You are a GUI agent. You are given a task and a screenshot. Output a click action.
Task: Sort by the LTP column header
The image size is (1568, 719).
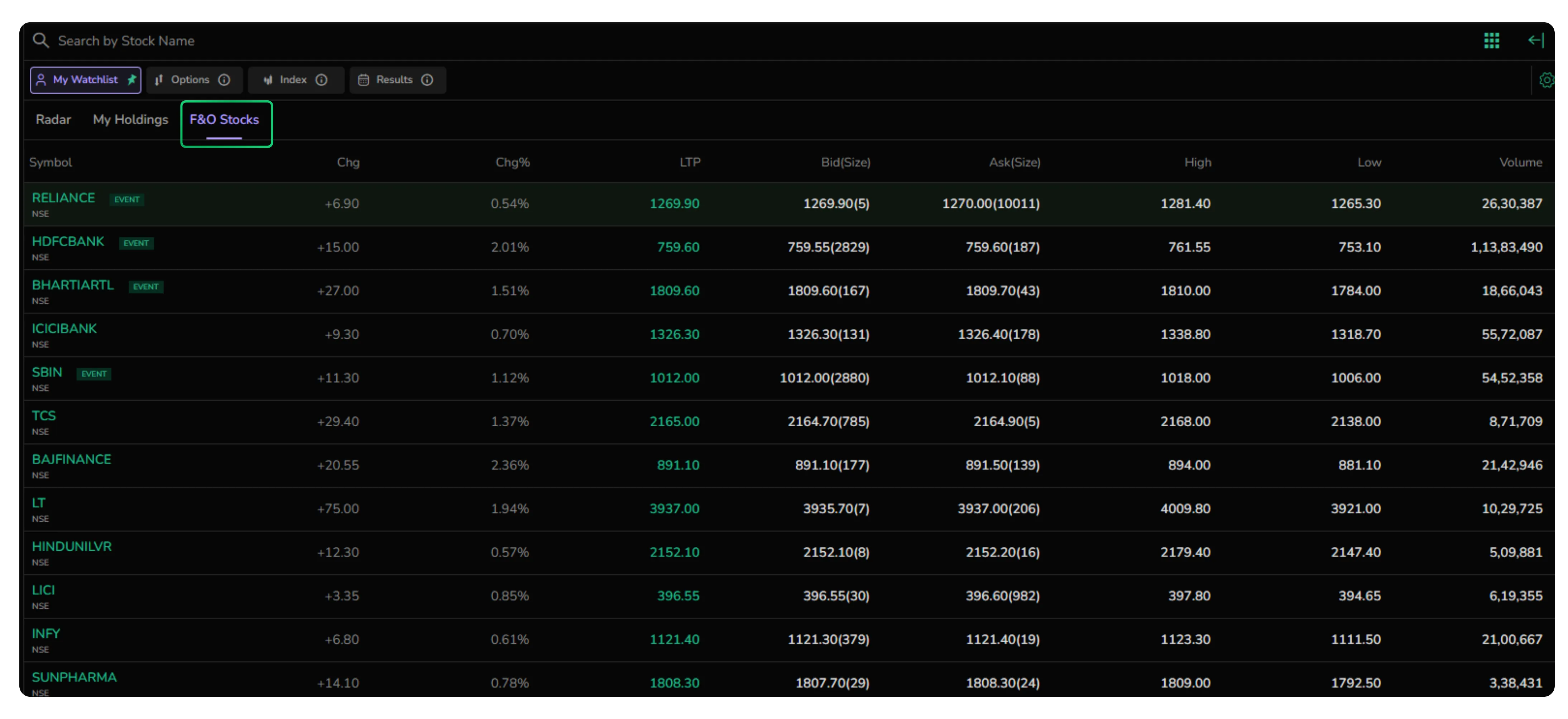tap(690, 162)
